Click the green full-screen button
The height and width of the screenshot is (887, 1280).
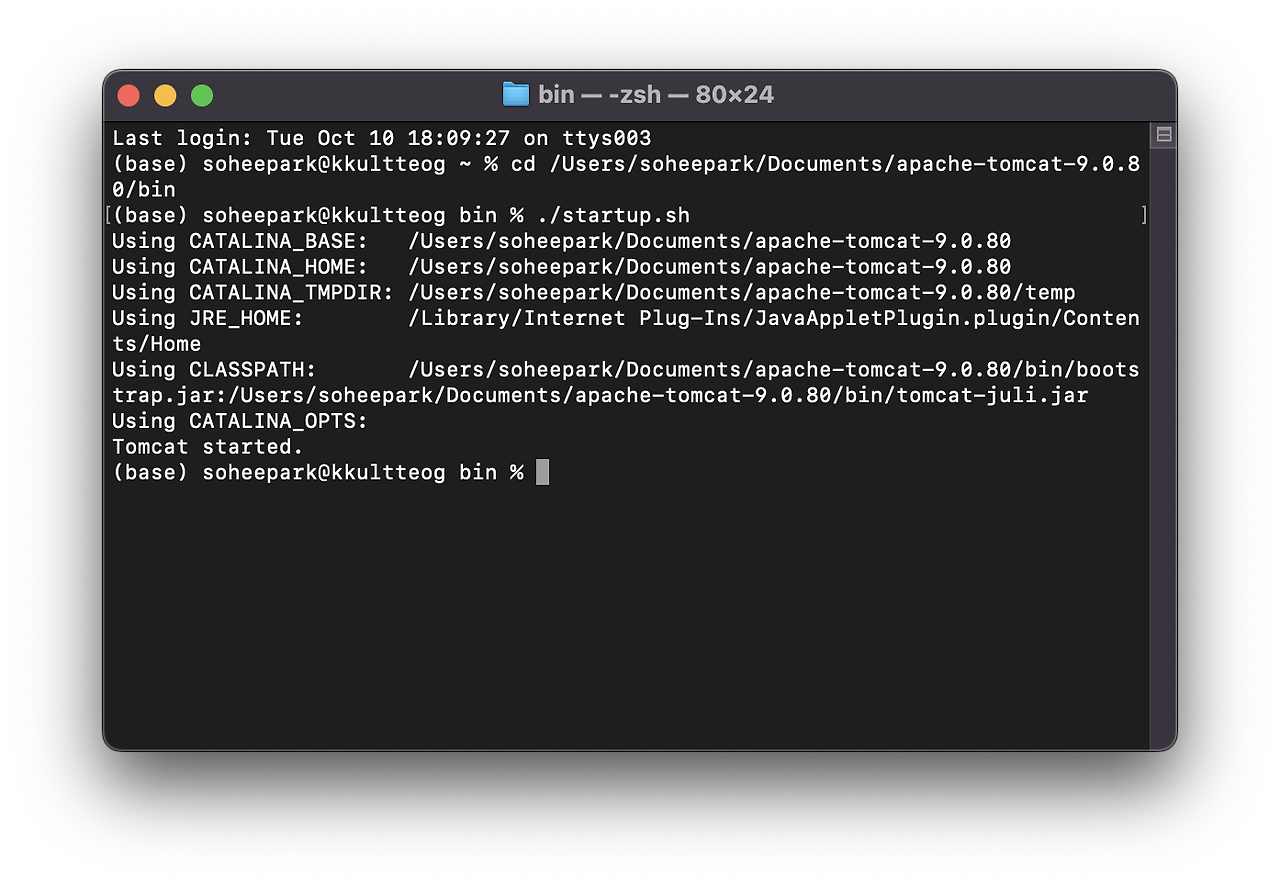tap(201, 95)
